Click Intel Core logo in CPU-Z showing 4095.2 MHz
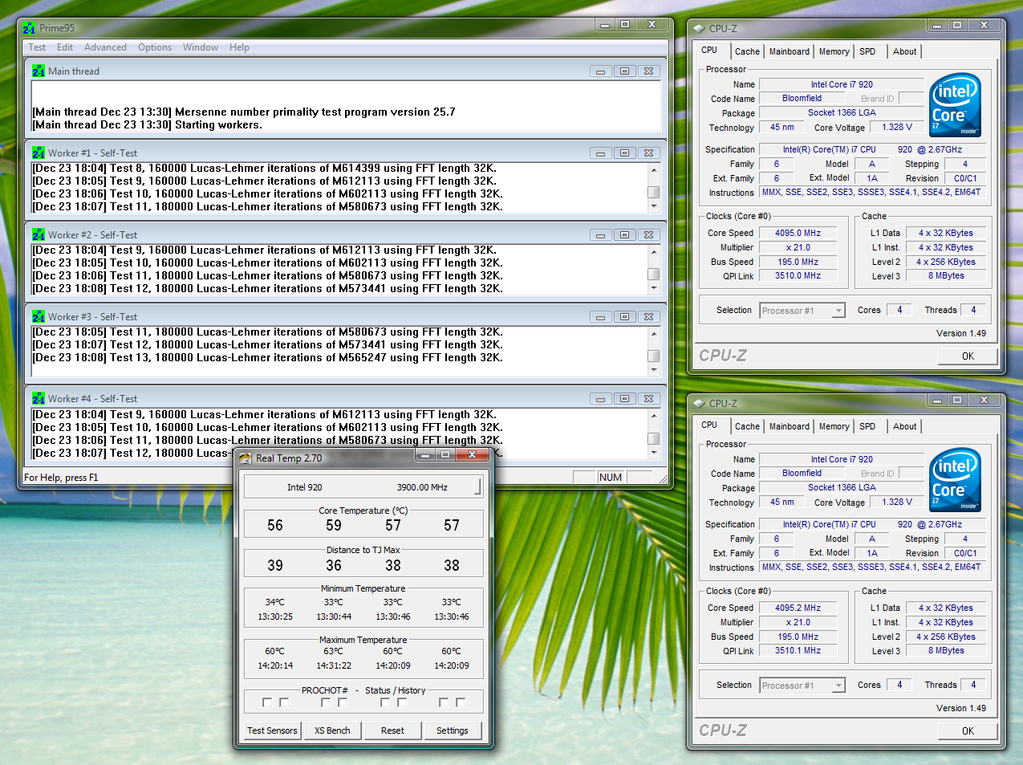Viewport: 1023px width, 765px height. 954,480
